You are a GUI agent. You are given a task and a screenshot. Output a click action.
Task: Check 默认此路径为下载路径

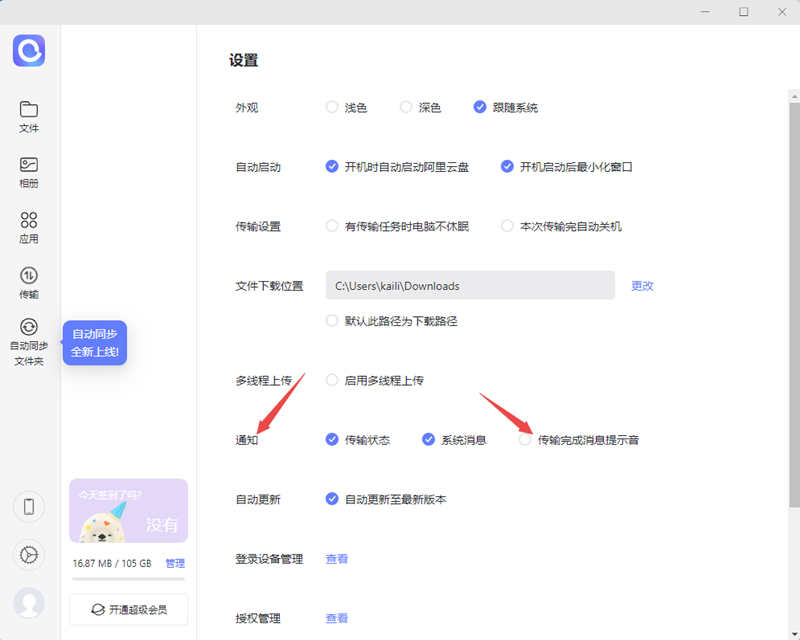click(331, 320)
